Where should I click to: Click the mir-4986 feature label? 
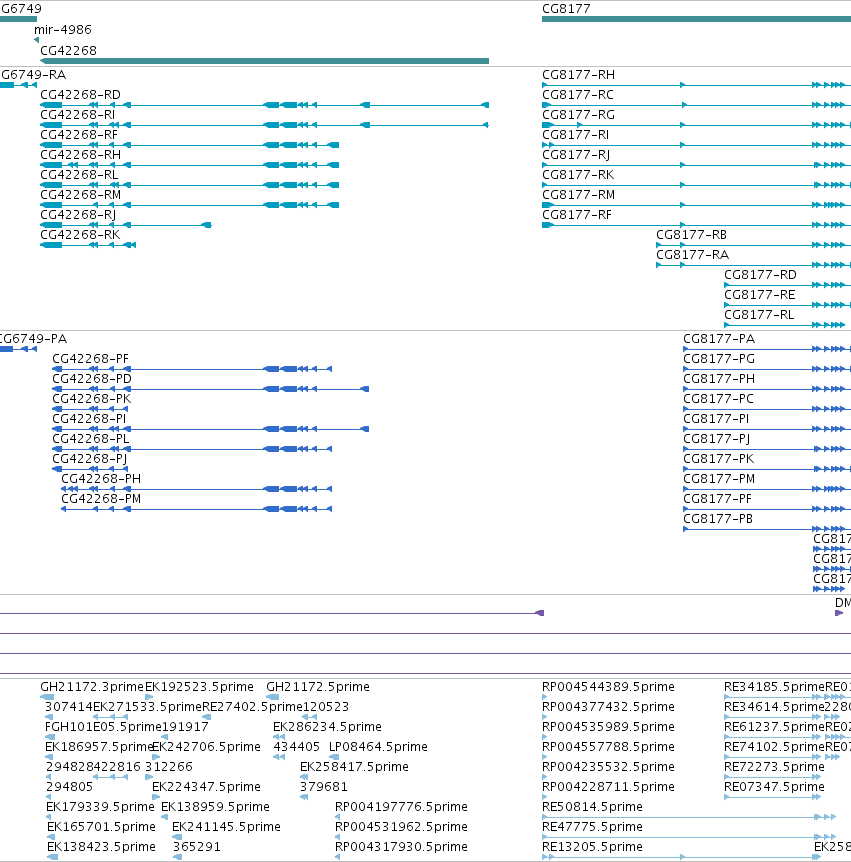point(63,30)
